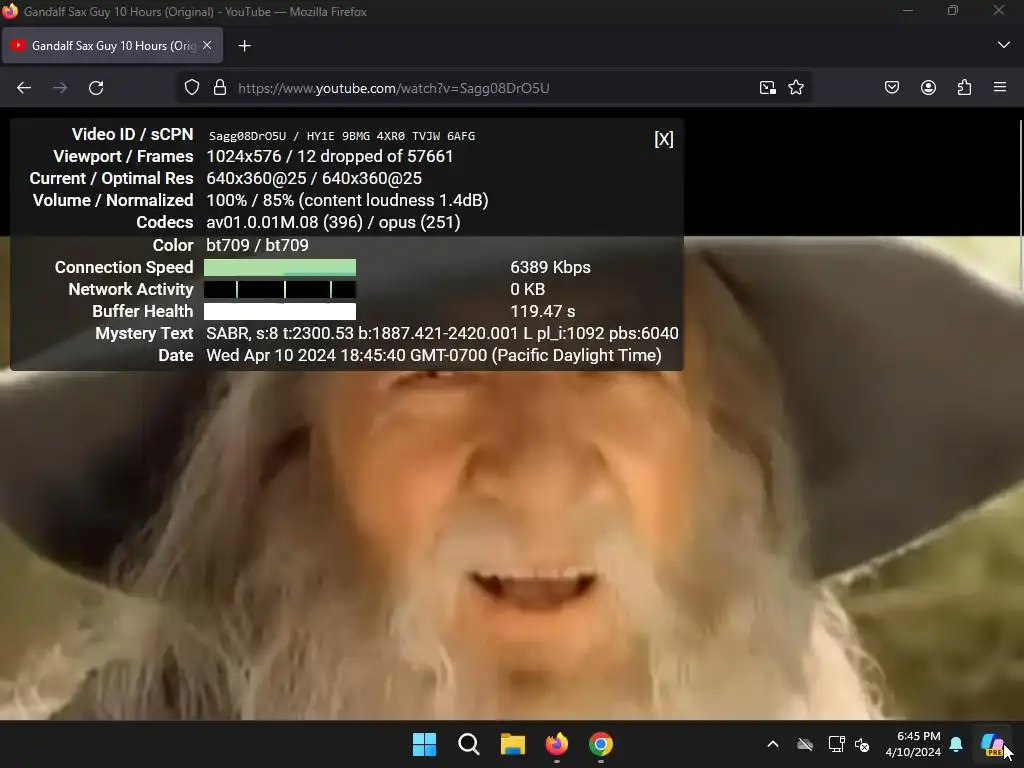Click the Connection Speed green graph
The height and width of the screenshot is (768, 1024).
pyautogui.click(x=280, y=267)
